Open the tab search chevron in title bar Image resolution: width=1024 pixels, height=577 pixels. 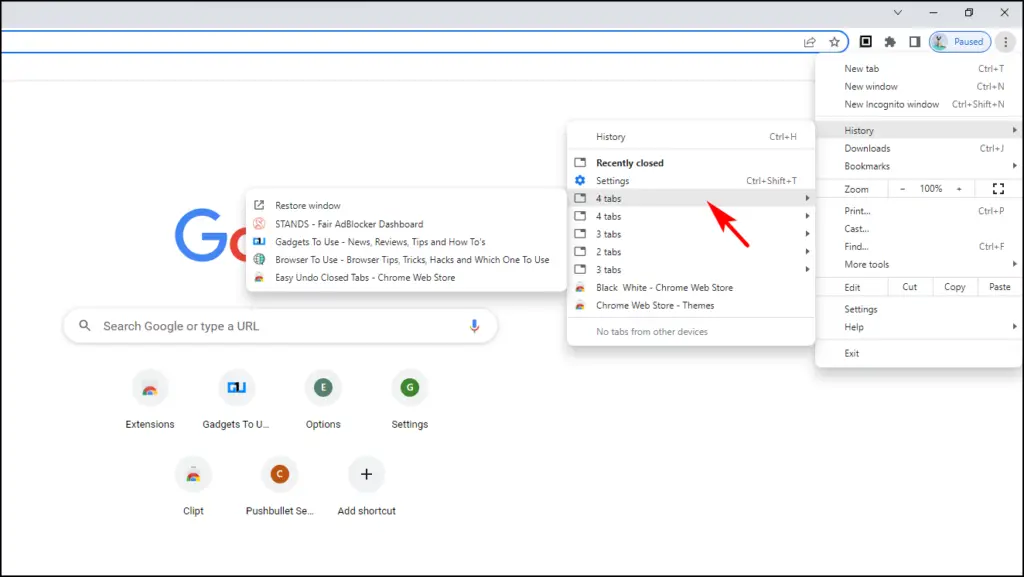898,12
